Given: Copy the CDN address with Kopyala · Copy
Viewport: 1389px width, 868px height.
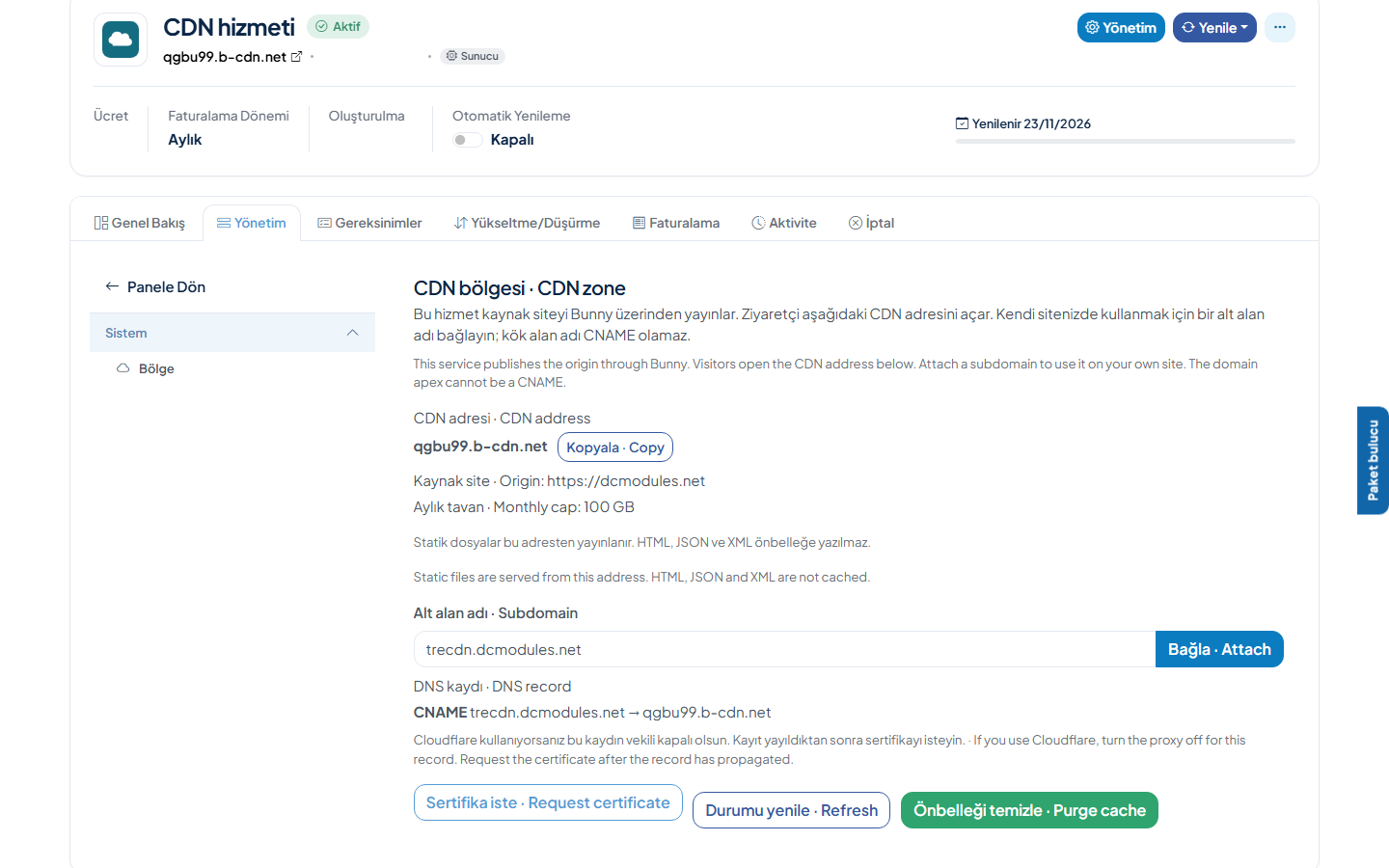Looking at the screenshot, I should click(x=615, y=448).
